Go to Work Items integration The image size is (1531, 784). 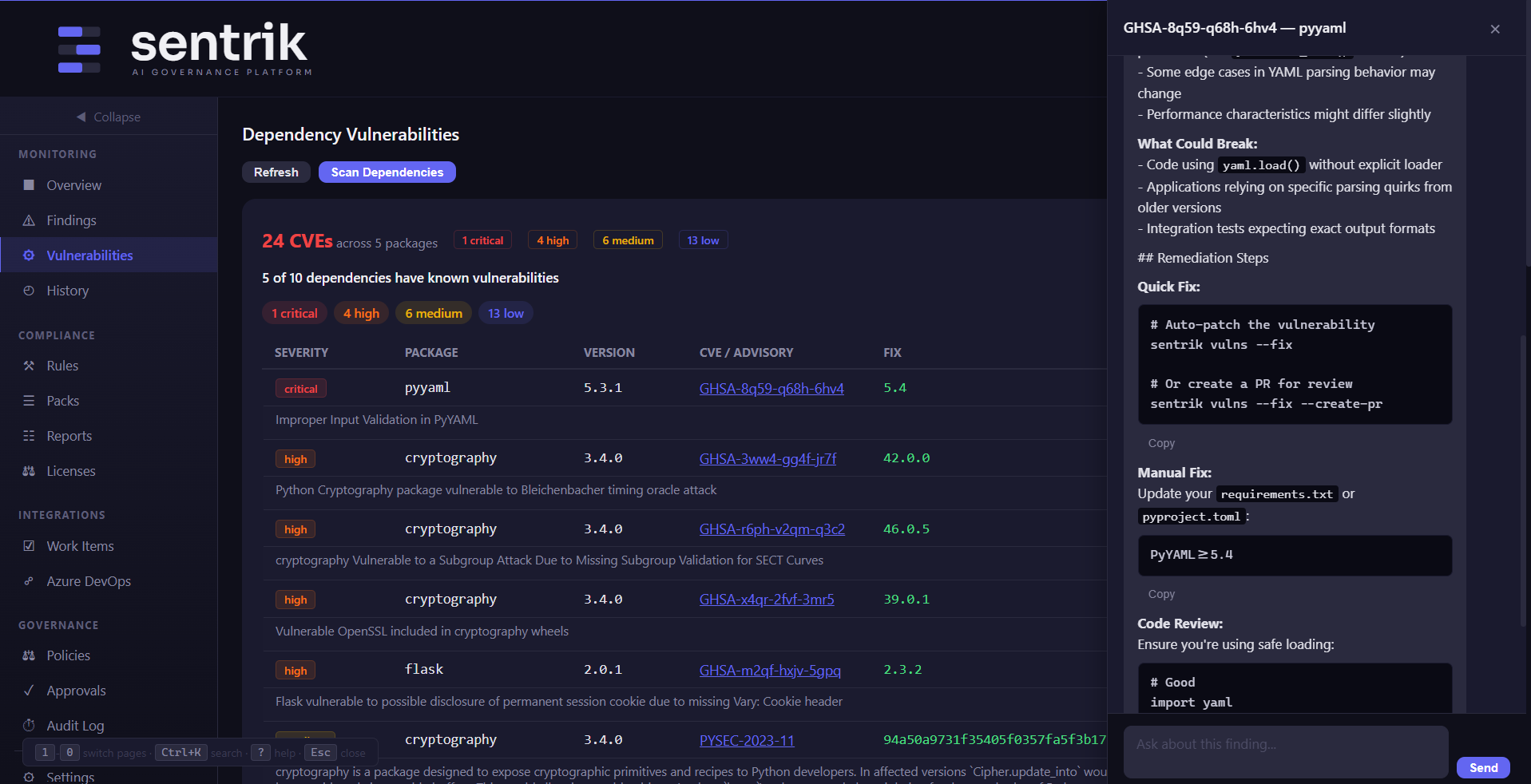[x=109, y=546]
